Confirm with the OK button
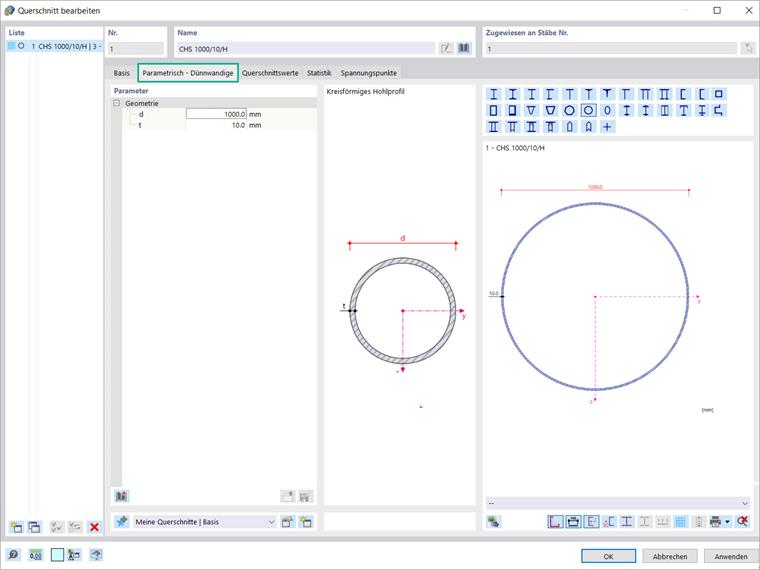 pyautogui.click(x=608, y=556)
